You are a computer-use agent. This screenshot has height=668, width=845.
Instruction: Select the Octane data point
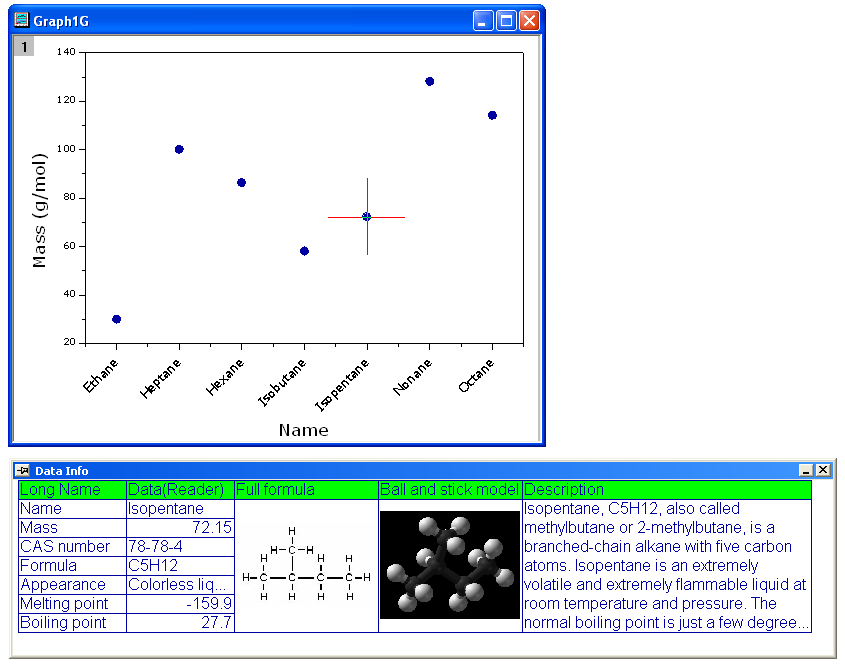[x=492, y=115]
